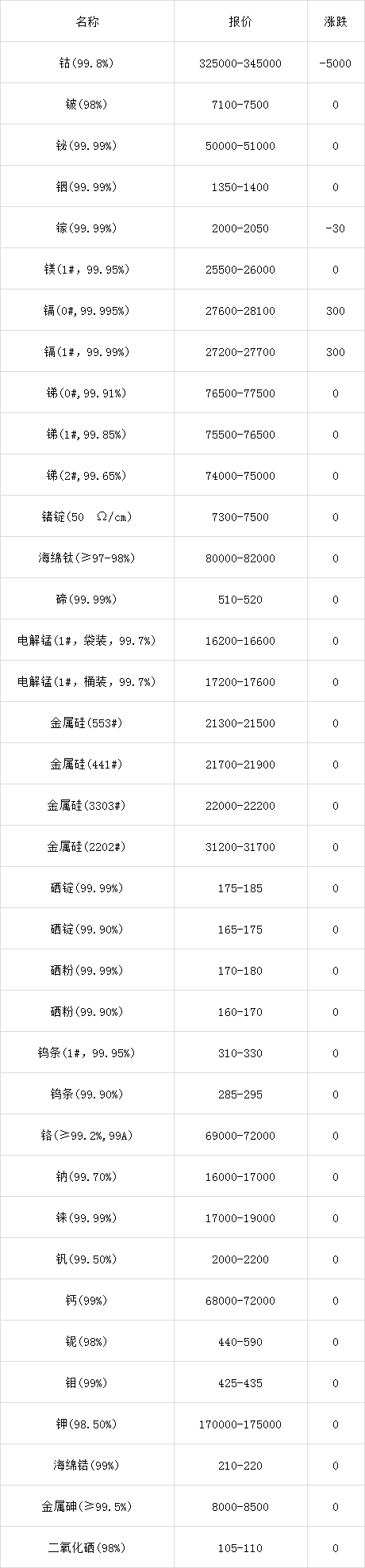The height and width of the screenshot is (1568, 365).
Task: Select the 硒粉(99.99%) name cell
Action: 87,971
